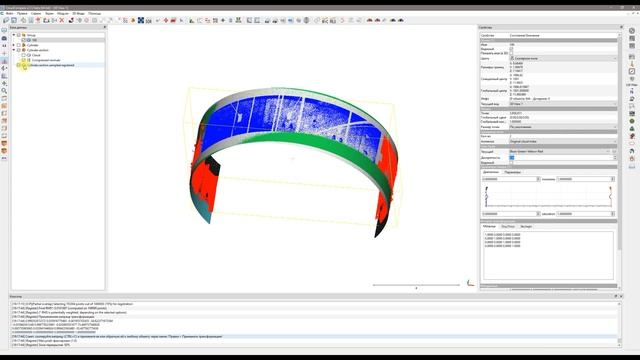Click the check-mark box icon in right toolbar
Image resolution: width=640 pixels, height=360 pixels.
pos(632,71)
